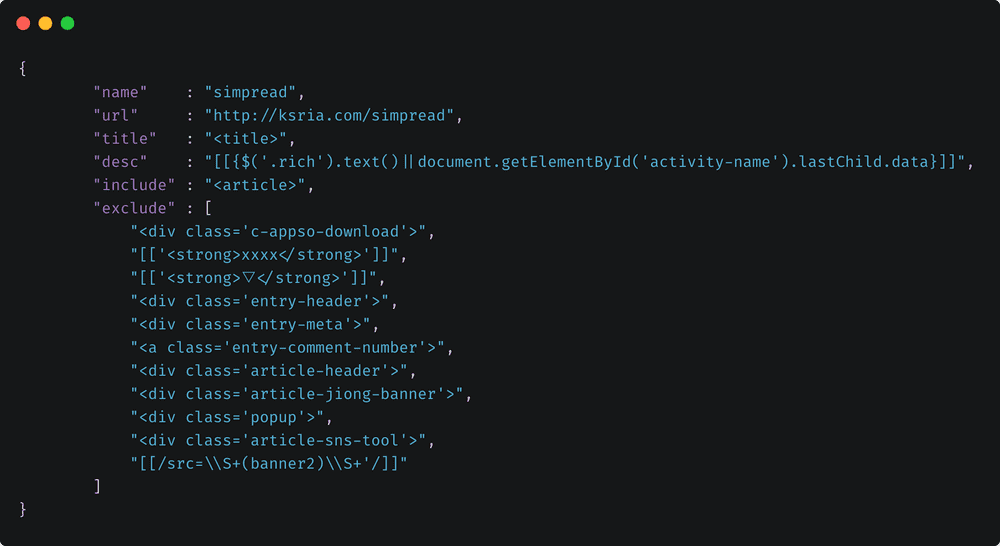Place cursor on the "<title>" value
This screenshot has width=1000, height=546.
click(246, 139)
